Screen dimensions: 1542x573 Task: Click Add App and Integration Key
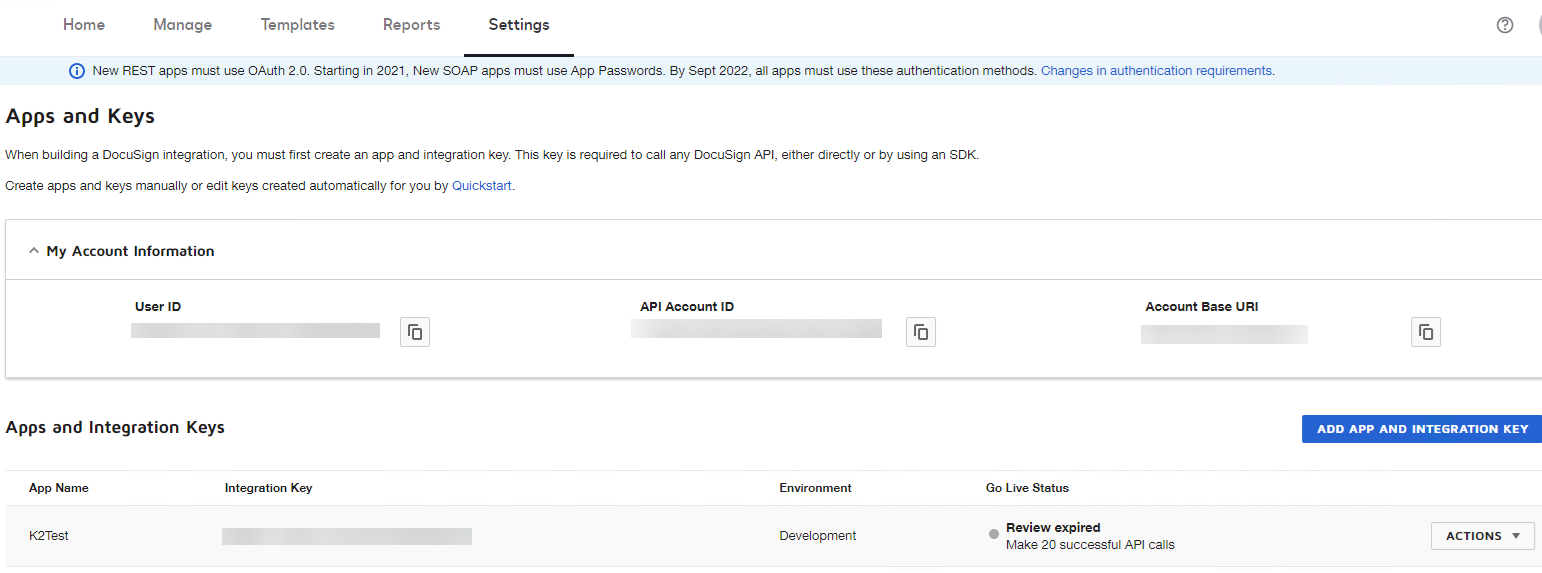(x=1422, y=429)
